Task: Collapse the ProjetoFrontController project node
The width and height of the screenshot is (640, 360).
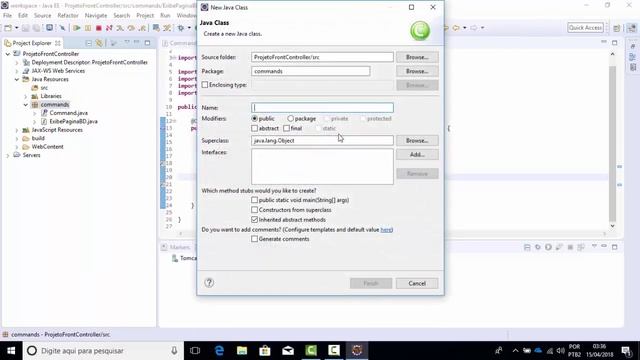Action: (8, 54)
